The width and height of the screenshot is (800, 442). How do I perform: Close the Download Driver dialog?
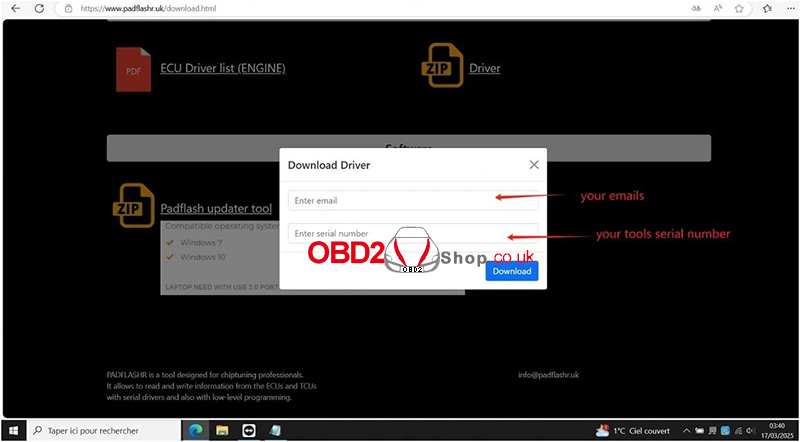click(534, 164)
